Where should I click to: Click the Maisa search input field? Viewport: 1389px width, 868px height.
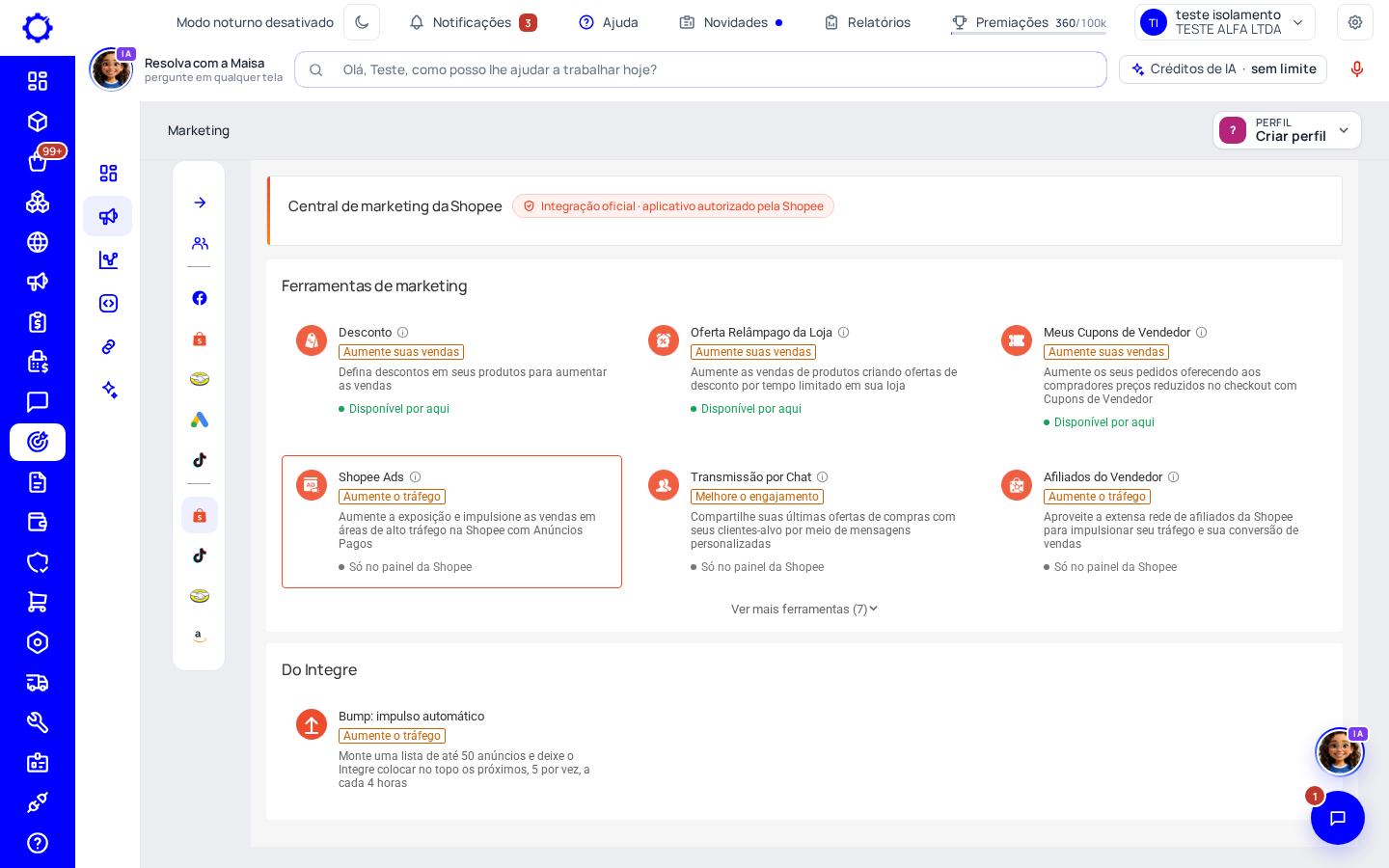700,69
